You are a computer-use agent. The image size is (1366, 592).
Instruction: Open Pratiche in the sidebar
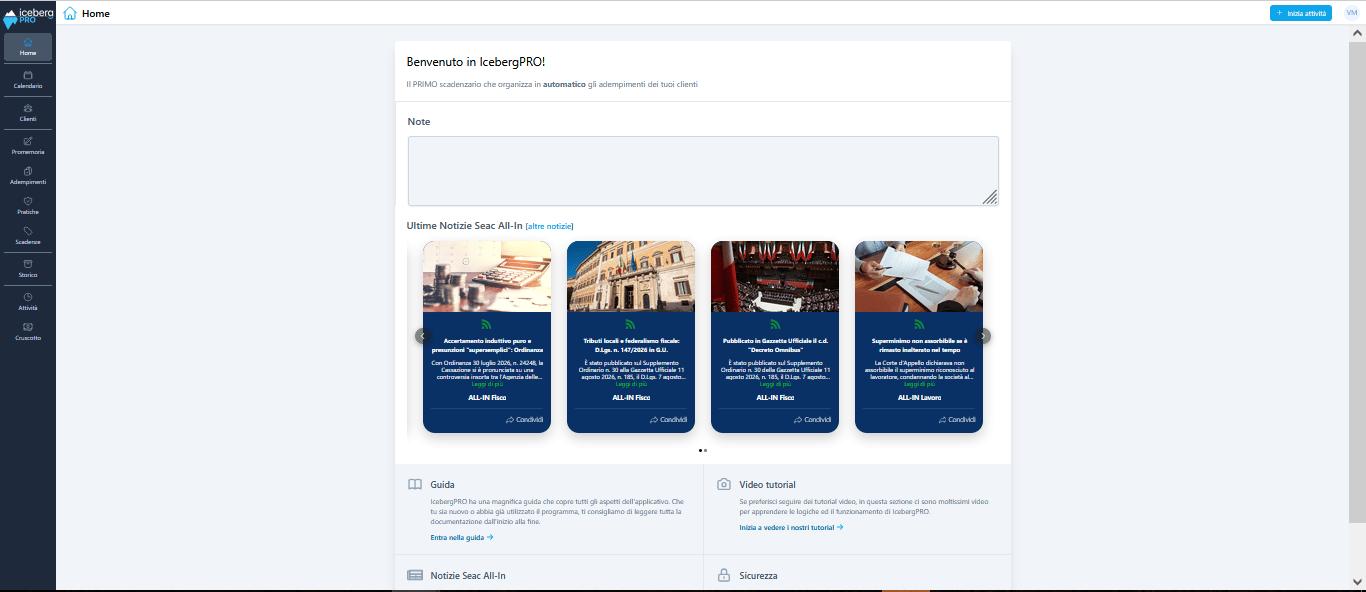28,206
